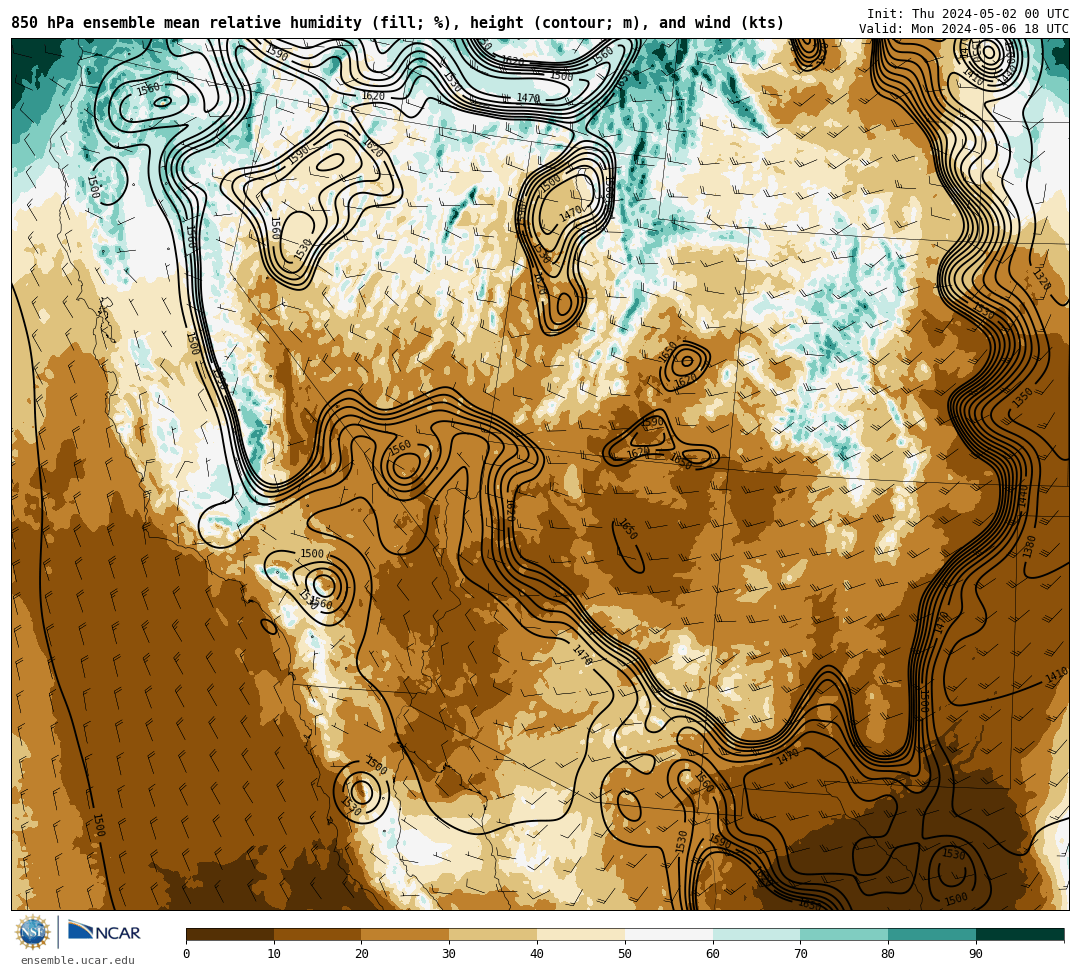The height and width of the screenshot is (973, 1080).
Task: Click the colorbar tick label "0"
Action: pyautogui.click(x=187, y=954)
